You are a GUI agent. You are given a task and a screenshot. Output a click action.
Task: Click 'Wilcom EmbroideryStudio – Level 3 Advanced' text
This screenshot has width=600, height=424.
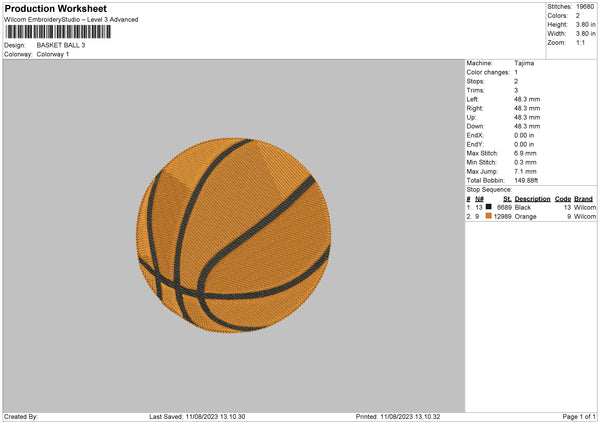click(71, 20)
